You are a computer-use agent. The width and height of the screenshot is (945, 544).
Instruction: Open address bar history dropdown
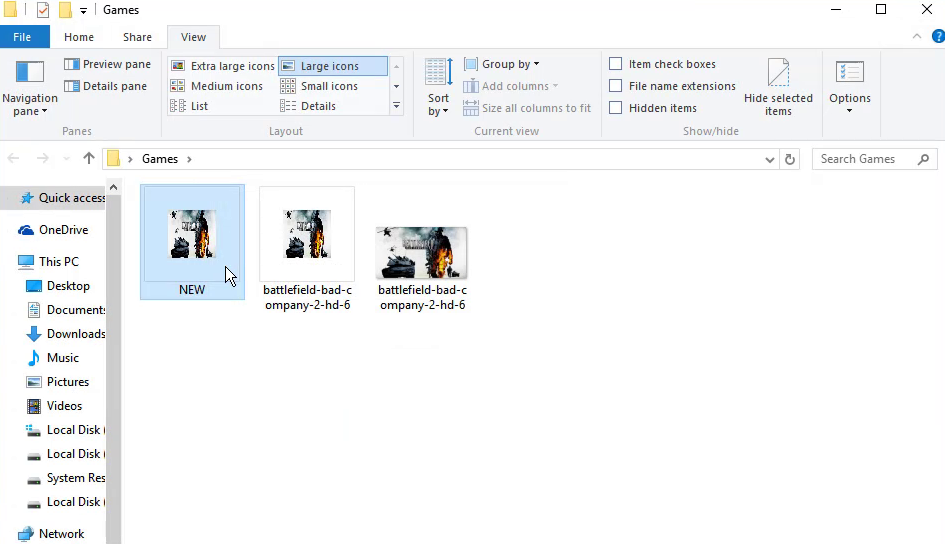pyautogui.click(x=769, y=159)
